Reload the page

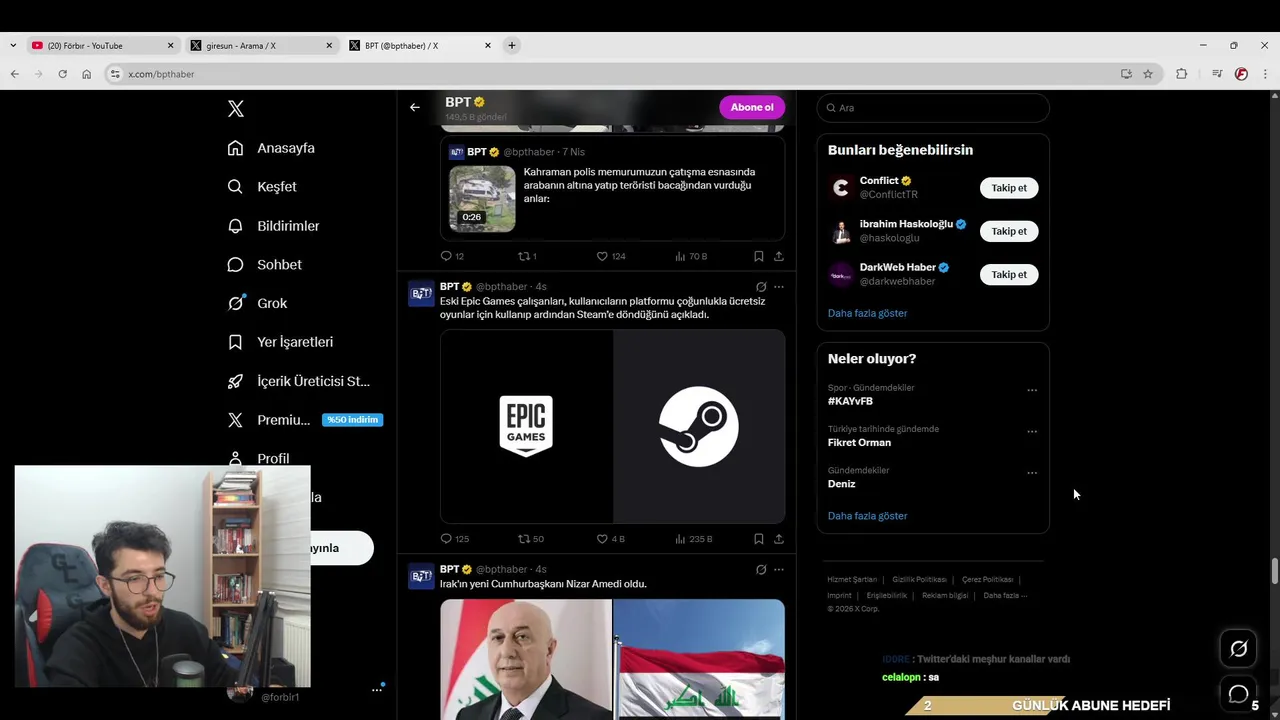pyautogui.click(x=62, y=74)
